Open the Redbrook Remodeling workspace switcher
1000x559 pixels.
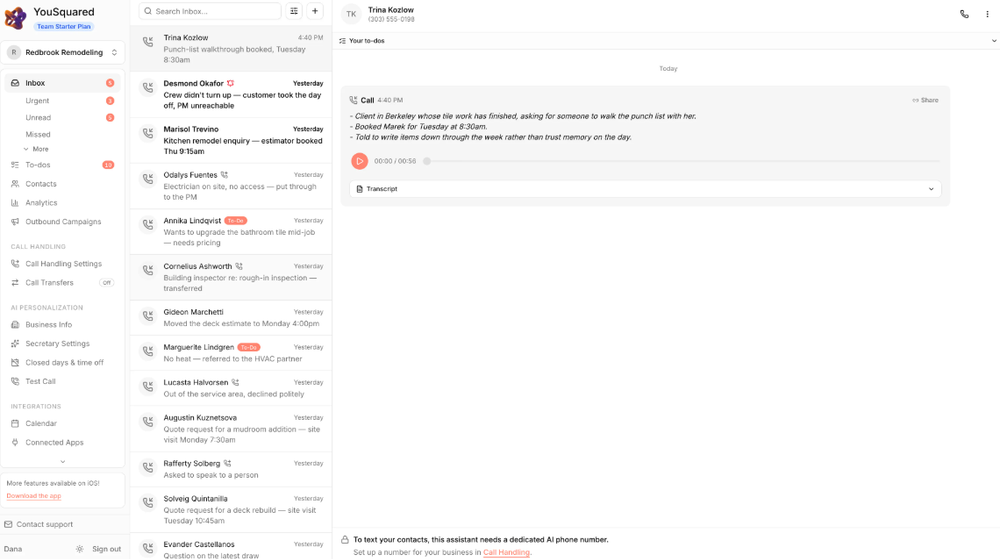62,52
